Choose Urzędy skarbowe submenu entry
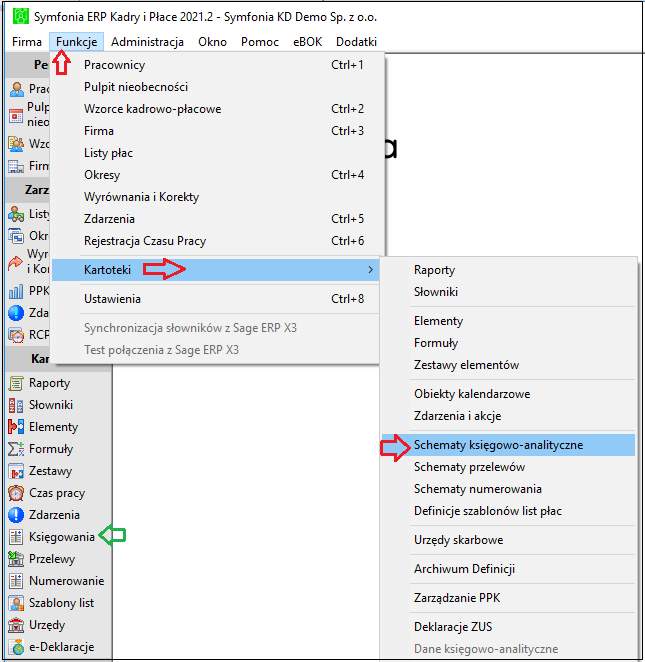 coord(508,540)
